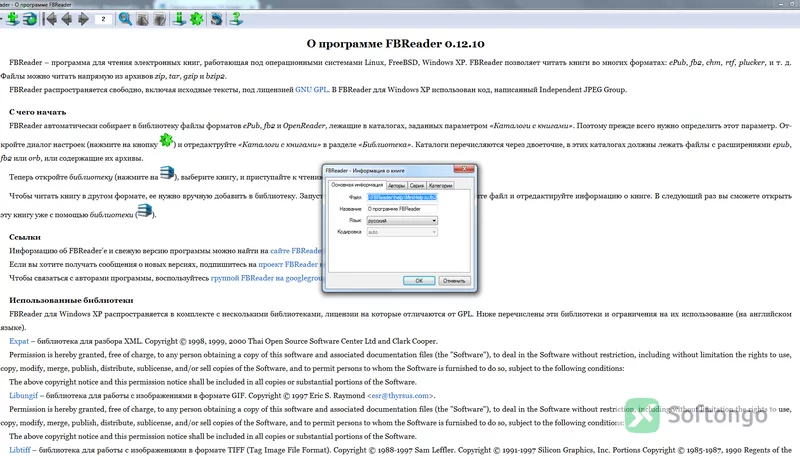Screen dimensions: 800x456
Task: Click the Название field in dialog
Action: coord(402,209)
